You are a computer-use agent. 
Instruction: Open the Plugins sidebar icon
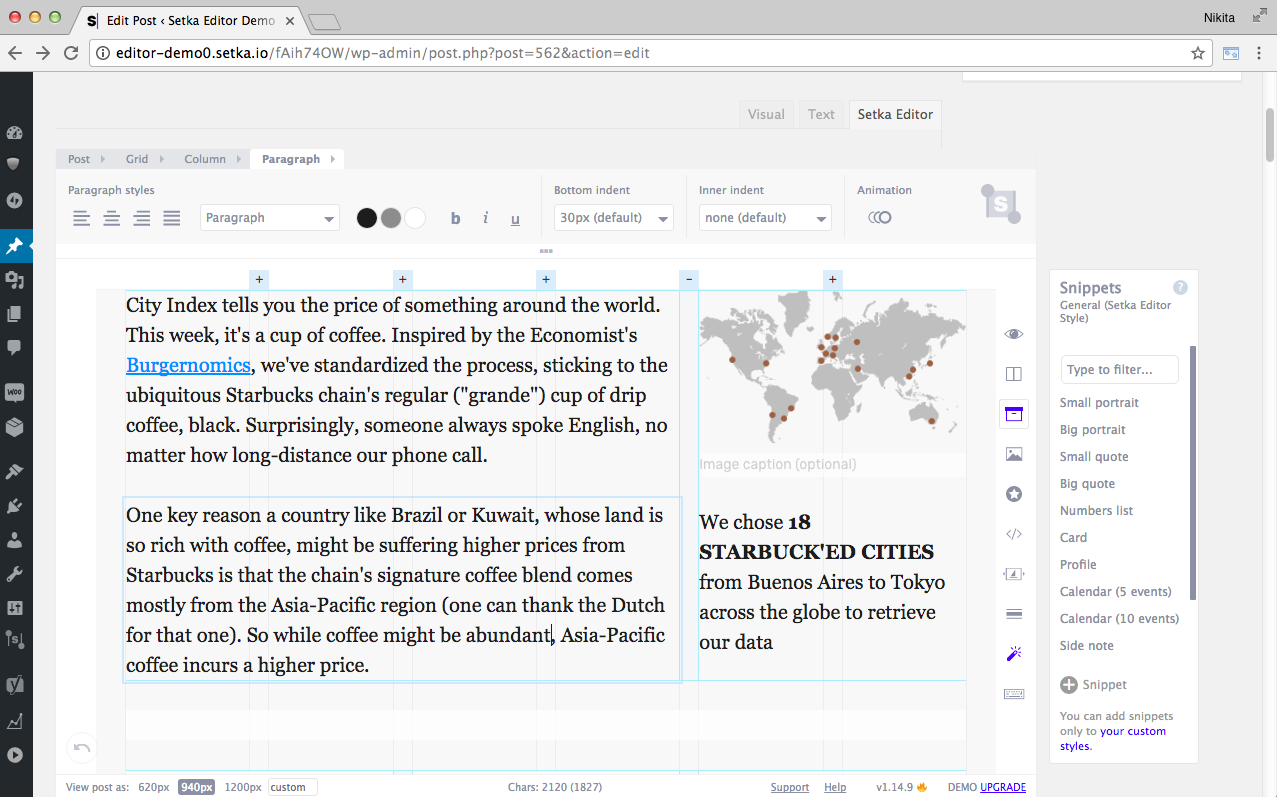(x=14, y=506)
